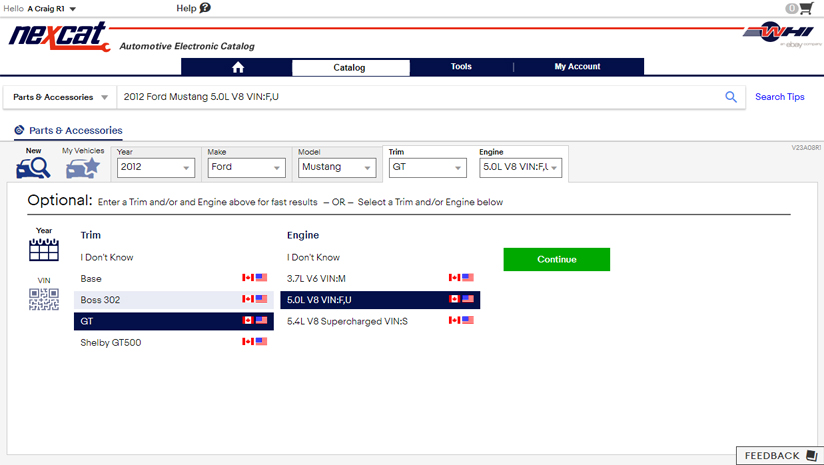Select the Base trim

173,278
